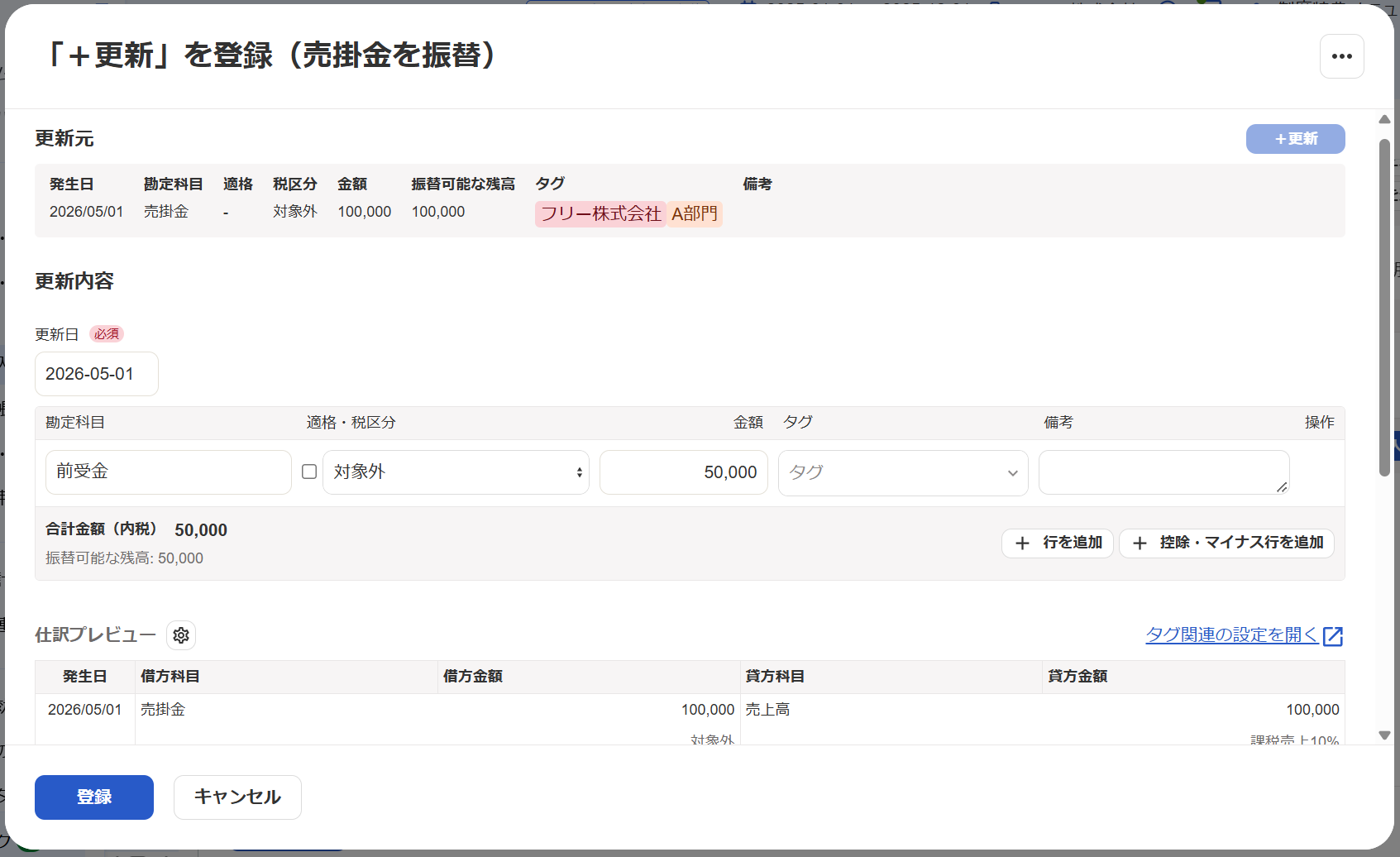Click the 必須 badge next to 更新日

coord(107,334)
